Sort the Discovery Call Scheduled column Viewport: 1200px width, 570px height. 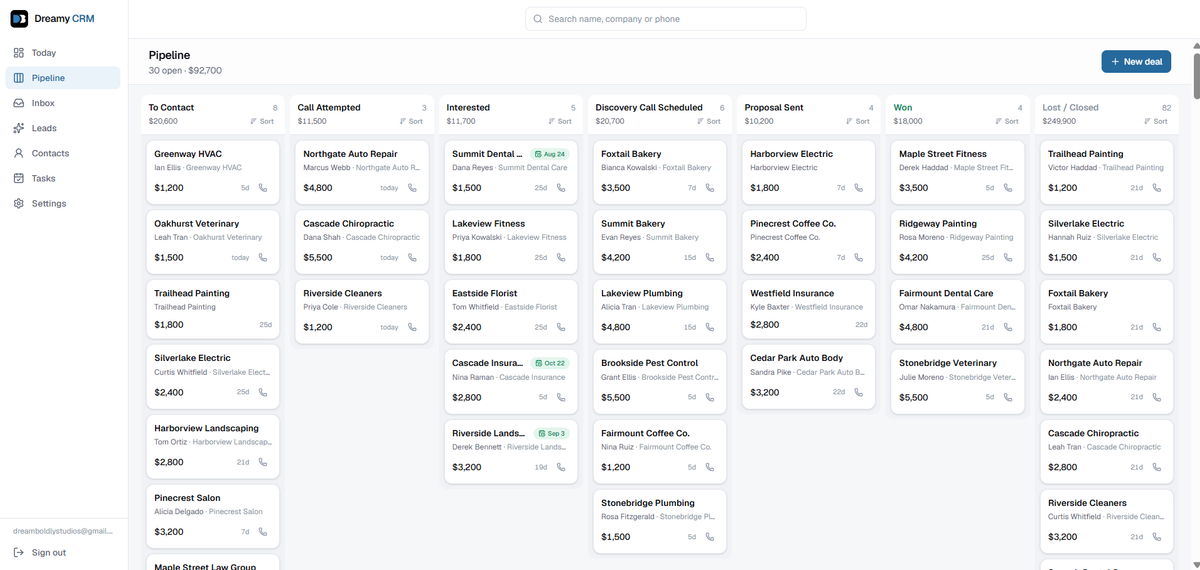[x=711, y=121]
